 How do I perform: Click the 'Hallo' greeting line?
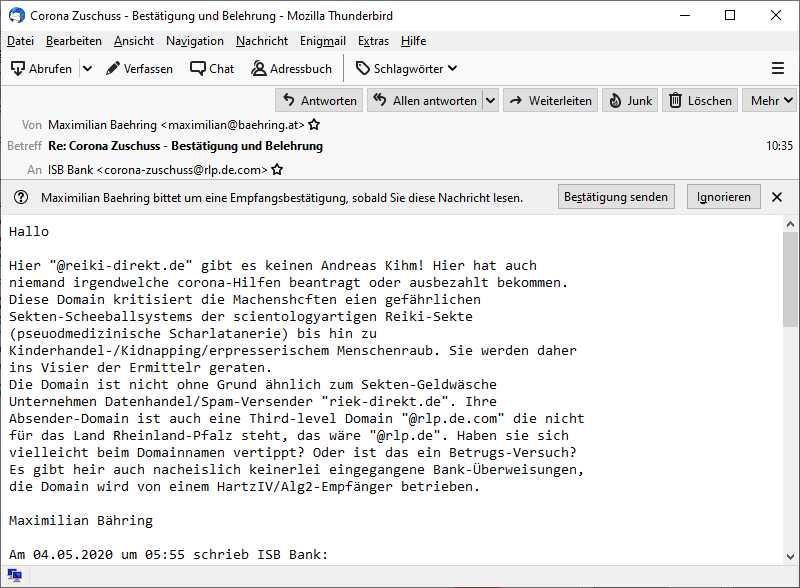[29, 232]
